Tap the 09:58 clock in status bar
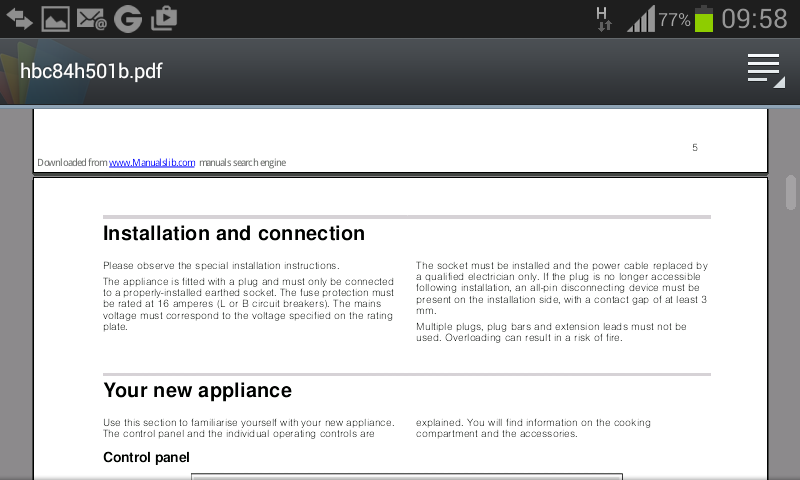 [755, 19]
